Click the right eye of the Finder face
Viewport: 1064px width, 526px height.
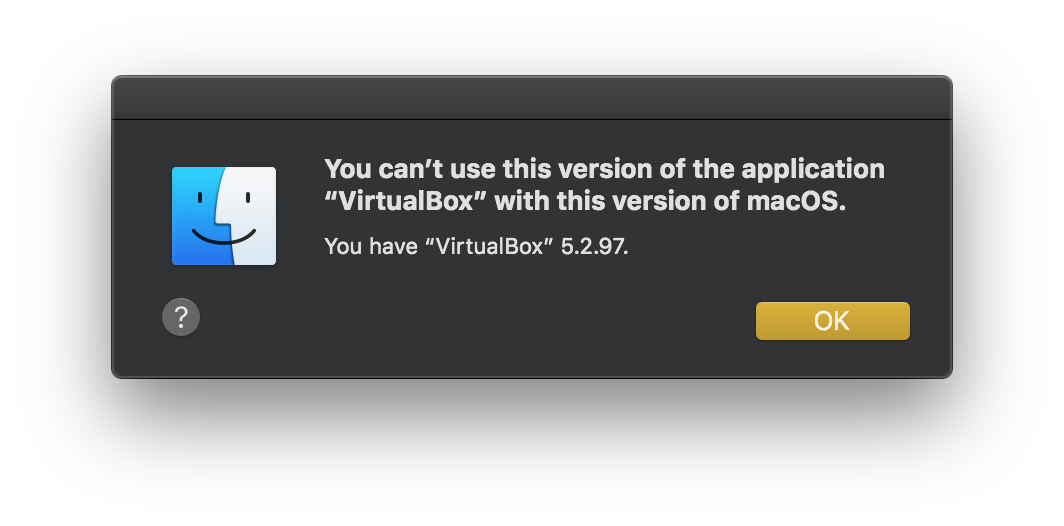(248, 198)
